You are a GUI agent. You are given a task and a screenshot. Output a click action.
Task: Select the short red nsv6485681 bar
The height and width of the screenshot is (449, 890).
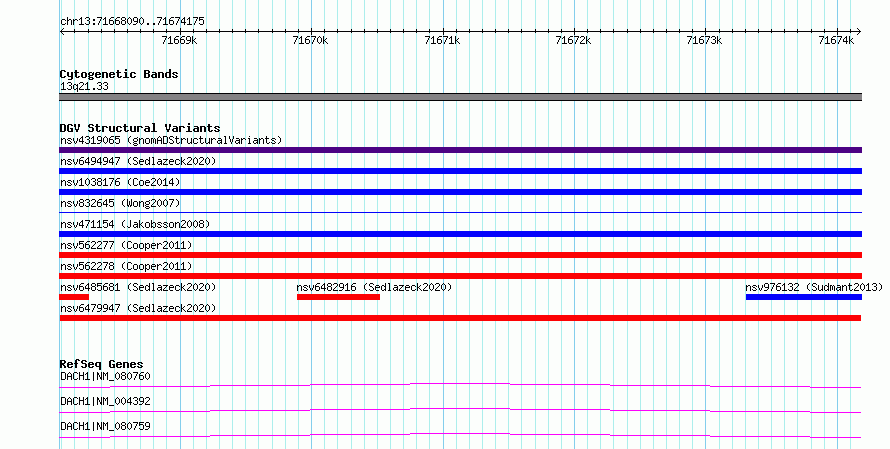(x=74, y=297)
